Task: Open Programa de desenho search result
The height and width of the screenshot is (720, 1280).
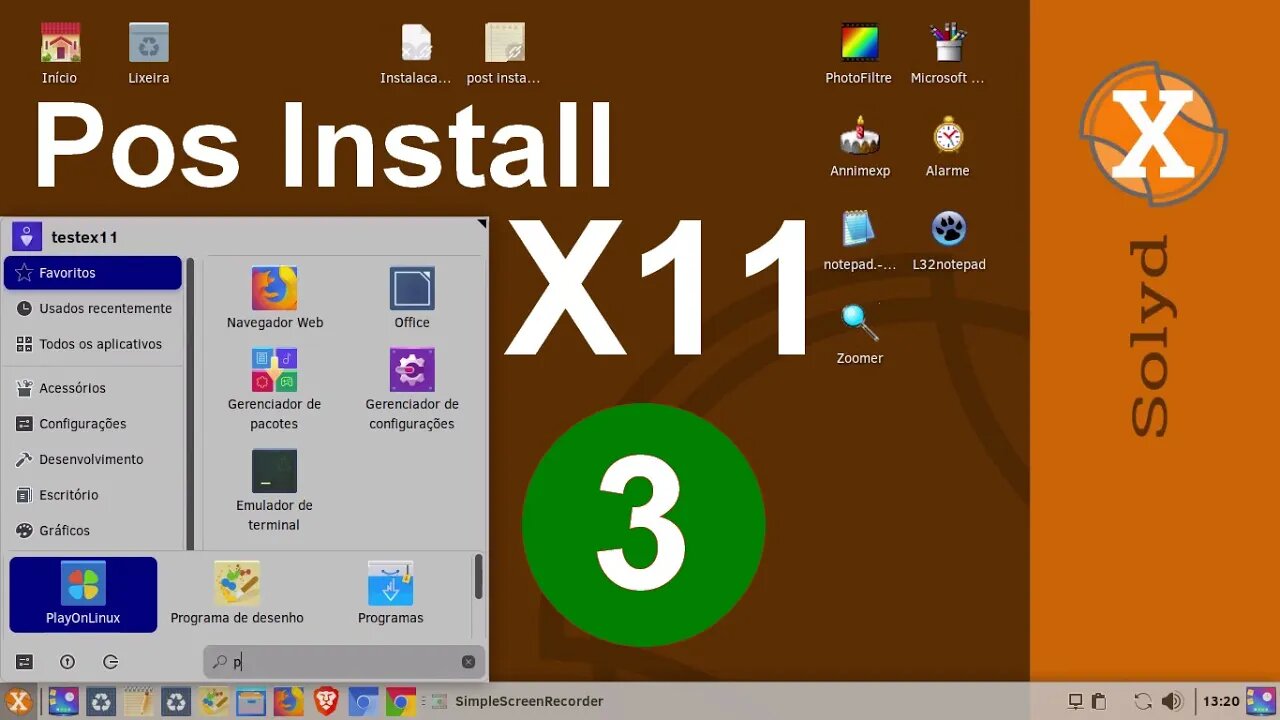Action: 237,594
